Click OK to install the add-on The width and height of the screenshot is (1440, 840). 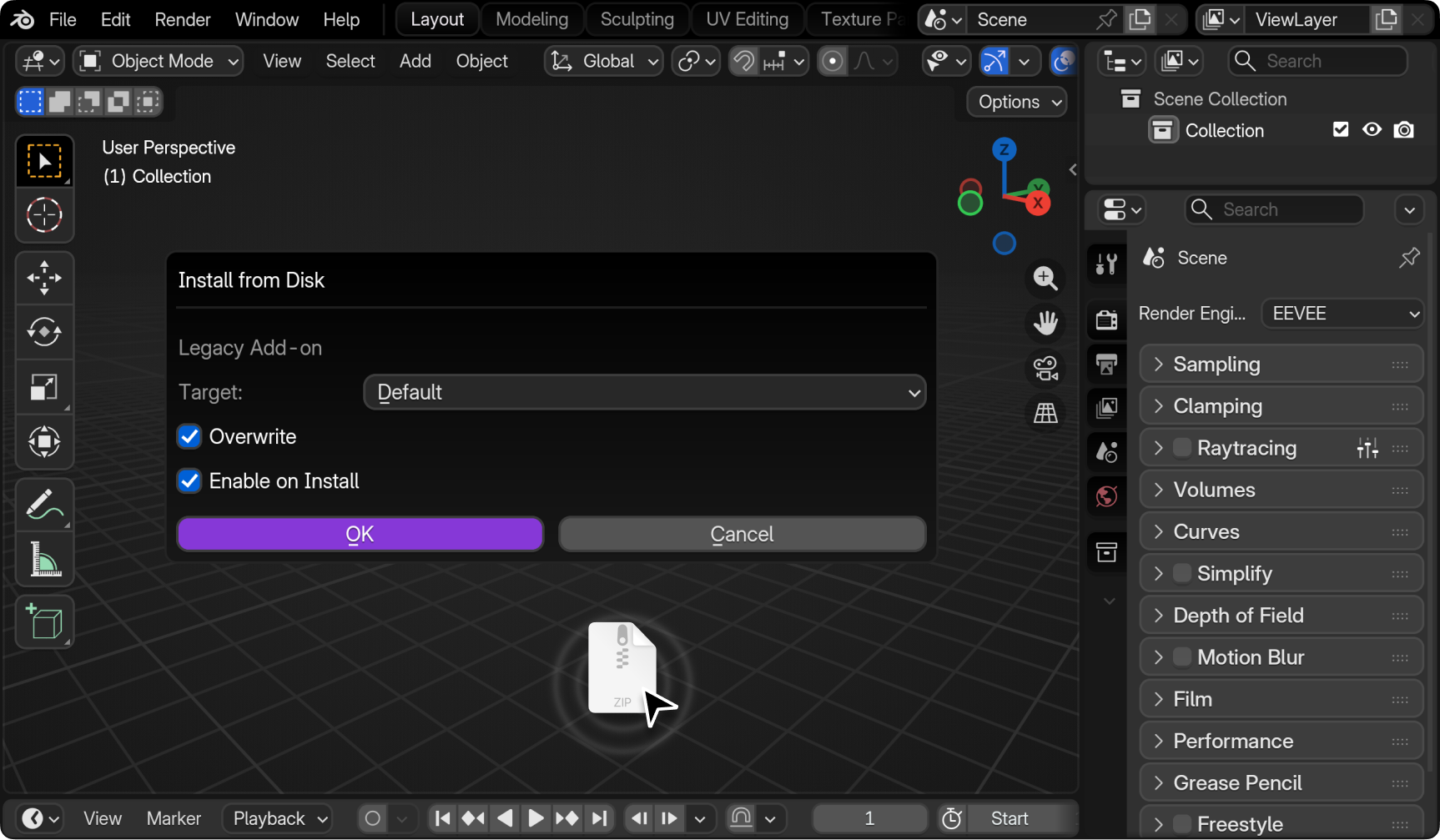pyautogui.click(x=360, y=534)
